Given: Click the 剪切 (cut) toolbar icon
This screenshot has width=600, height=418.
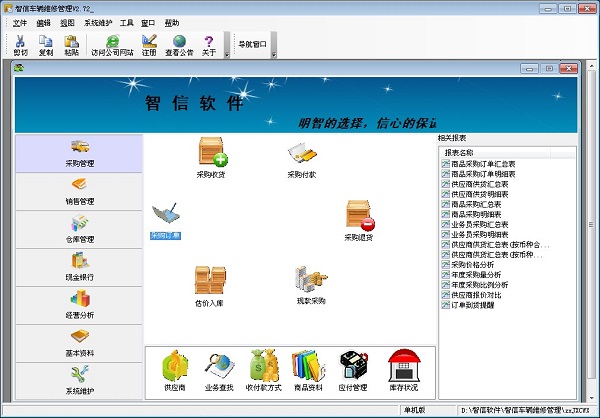Looking at the screenshot, I should click(20, 45).
